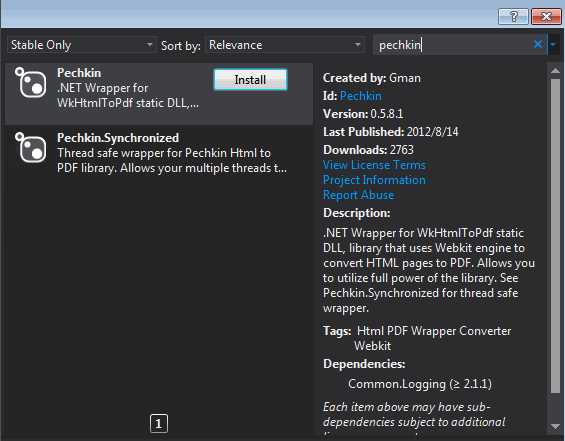Open Project Information link
565x441 pixels.
click(x=374, y=180)
